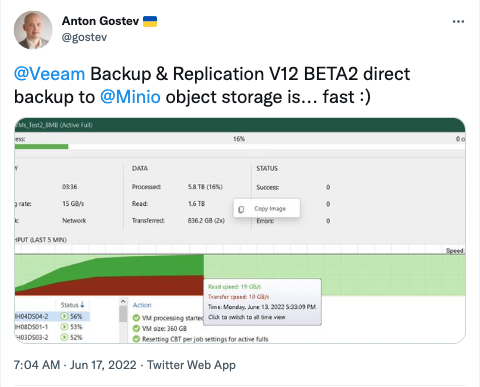Click the checkmark beside VM processing started
This screenshot has width=480, height=387.
click(x=136, y=318)
